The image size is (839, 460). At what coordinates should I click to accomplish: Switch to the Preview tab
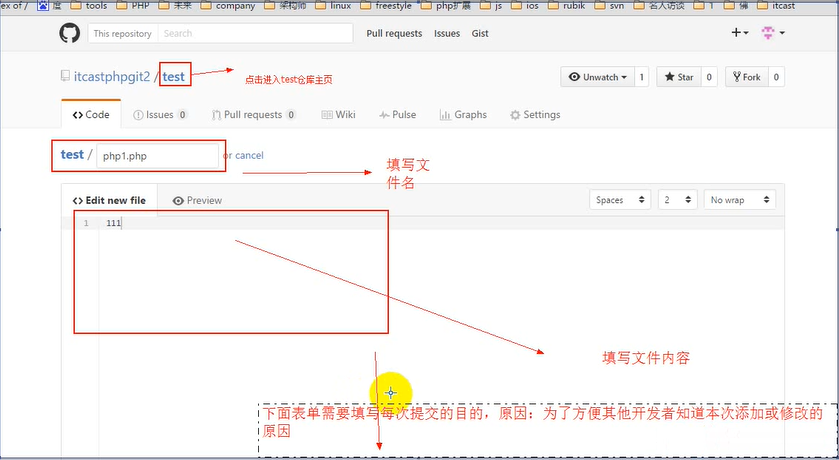tap(197, 200)
